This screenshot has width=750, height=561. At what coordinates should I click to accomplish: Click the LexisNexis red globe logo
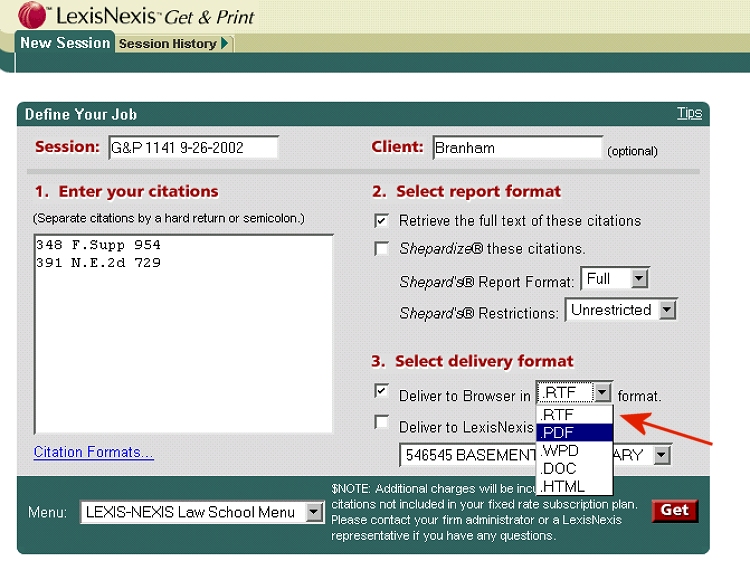[x=32, y=14]
